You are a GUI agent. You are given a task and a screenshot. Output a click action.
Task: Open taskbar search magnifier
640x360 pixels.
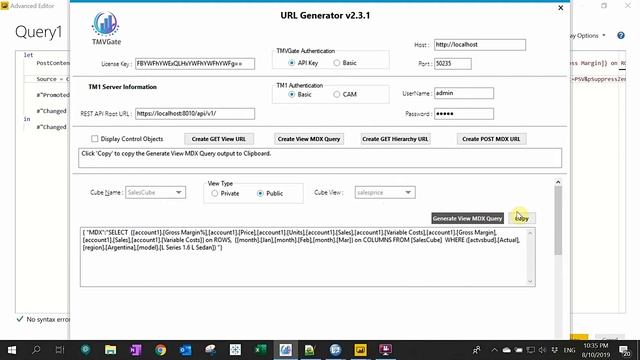[36, 350]
